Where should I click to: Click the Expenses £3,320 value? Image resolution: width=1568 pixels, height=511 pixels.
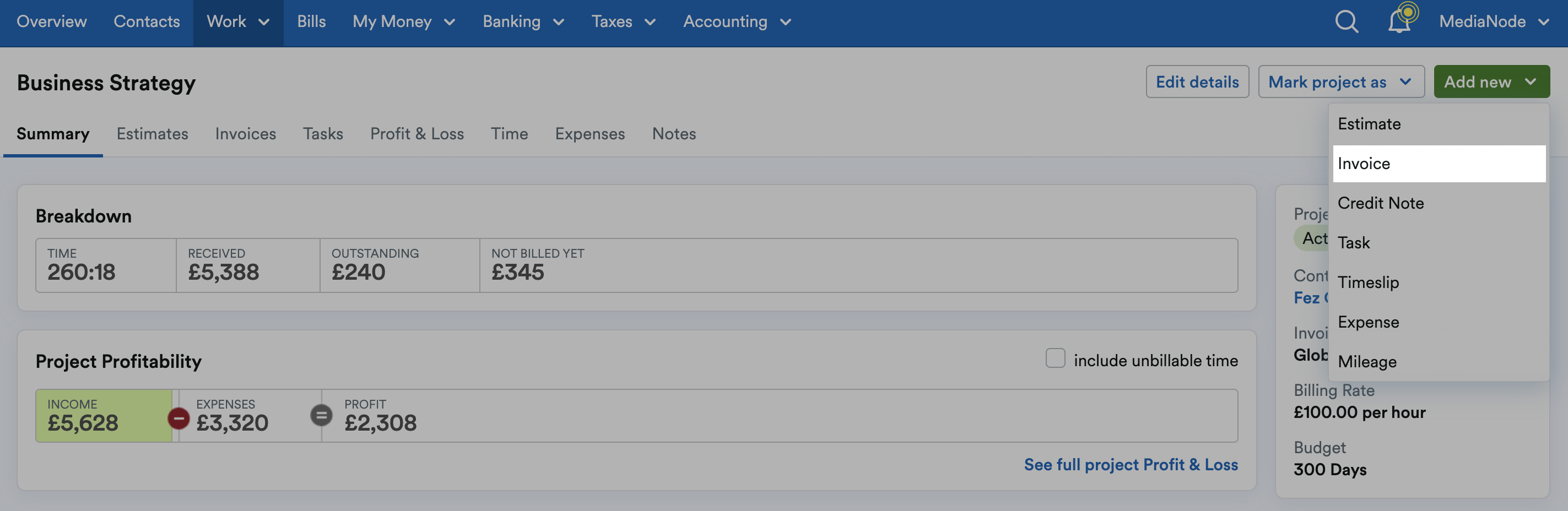coord(232,423)
